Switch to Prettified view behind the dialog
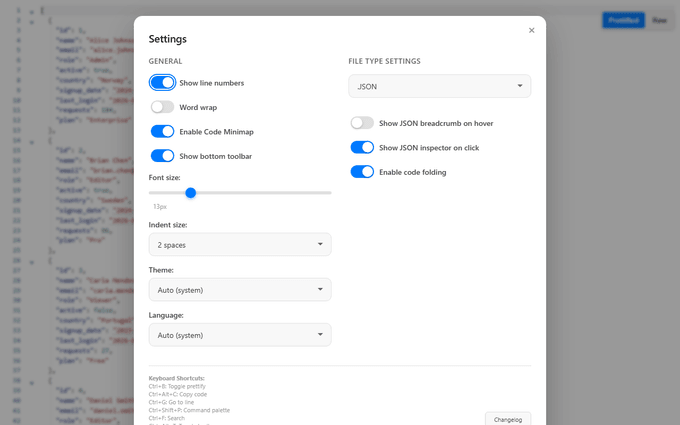680x425 pixels. click(623, 20)
